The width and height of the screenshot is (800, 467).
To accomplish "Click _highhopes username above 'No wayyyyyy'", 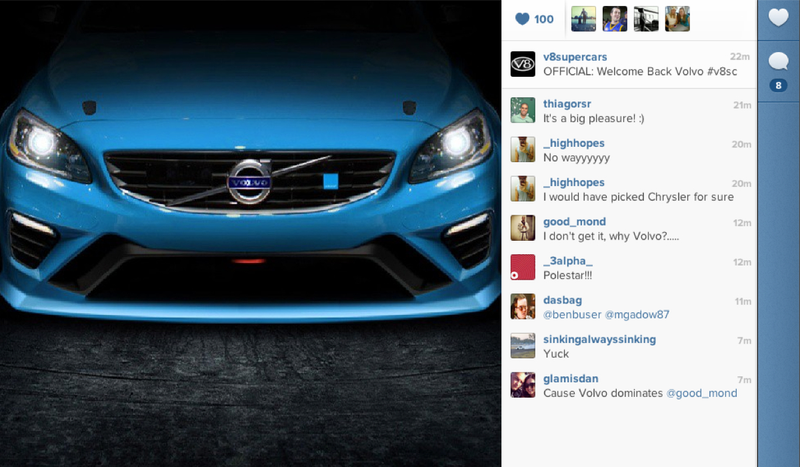I will coord(573,143).
